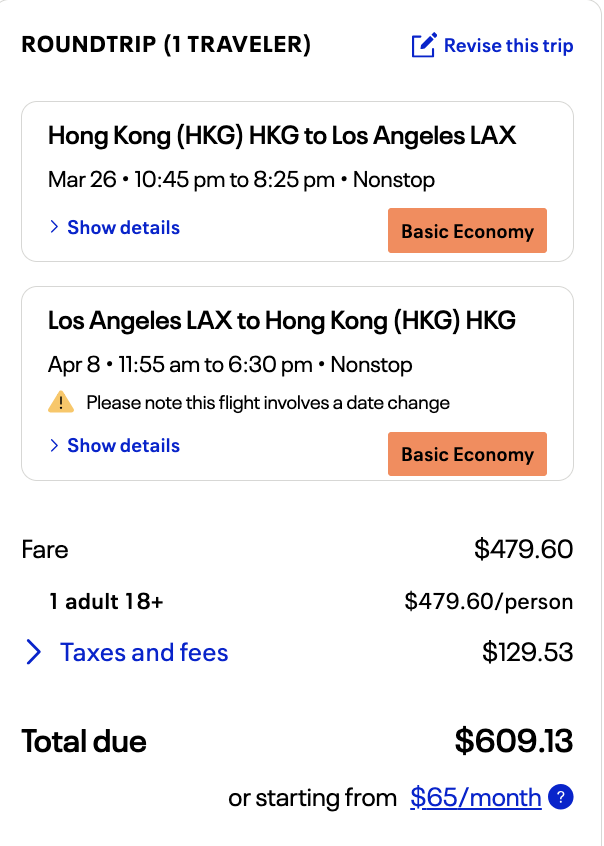
Task: Click the $609.13 total due amount
Action: (x=513, y=741)
